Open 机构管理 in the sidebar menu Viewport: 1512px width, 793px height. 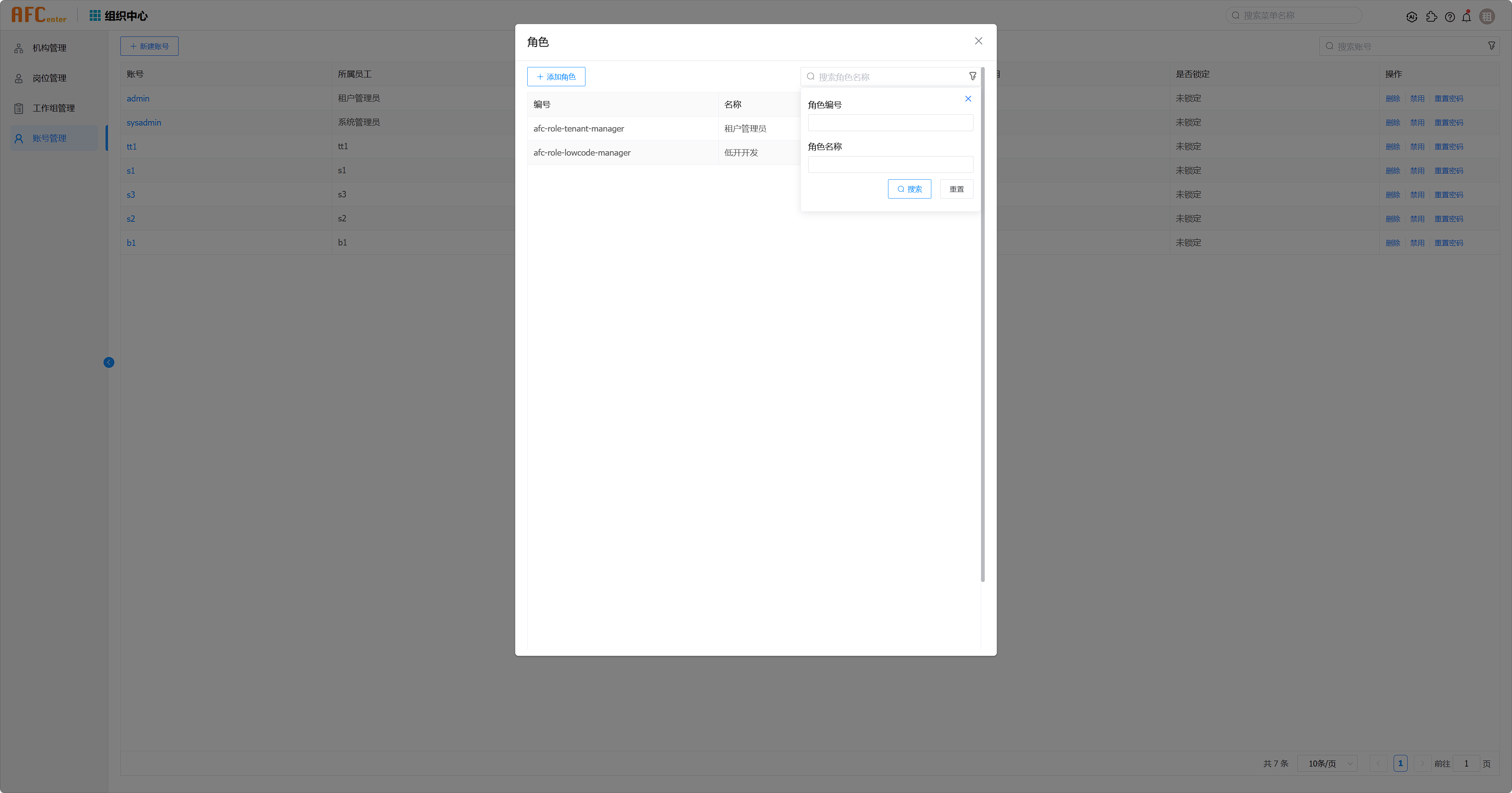49,48
